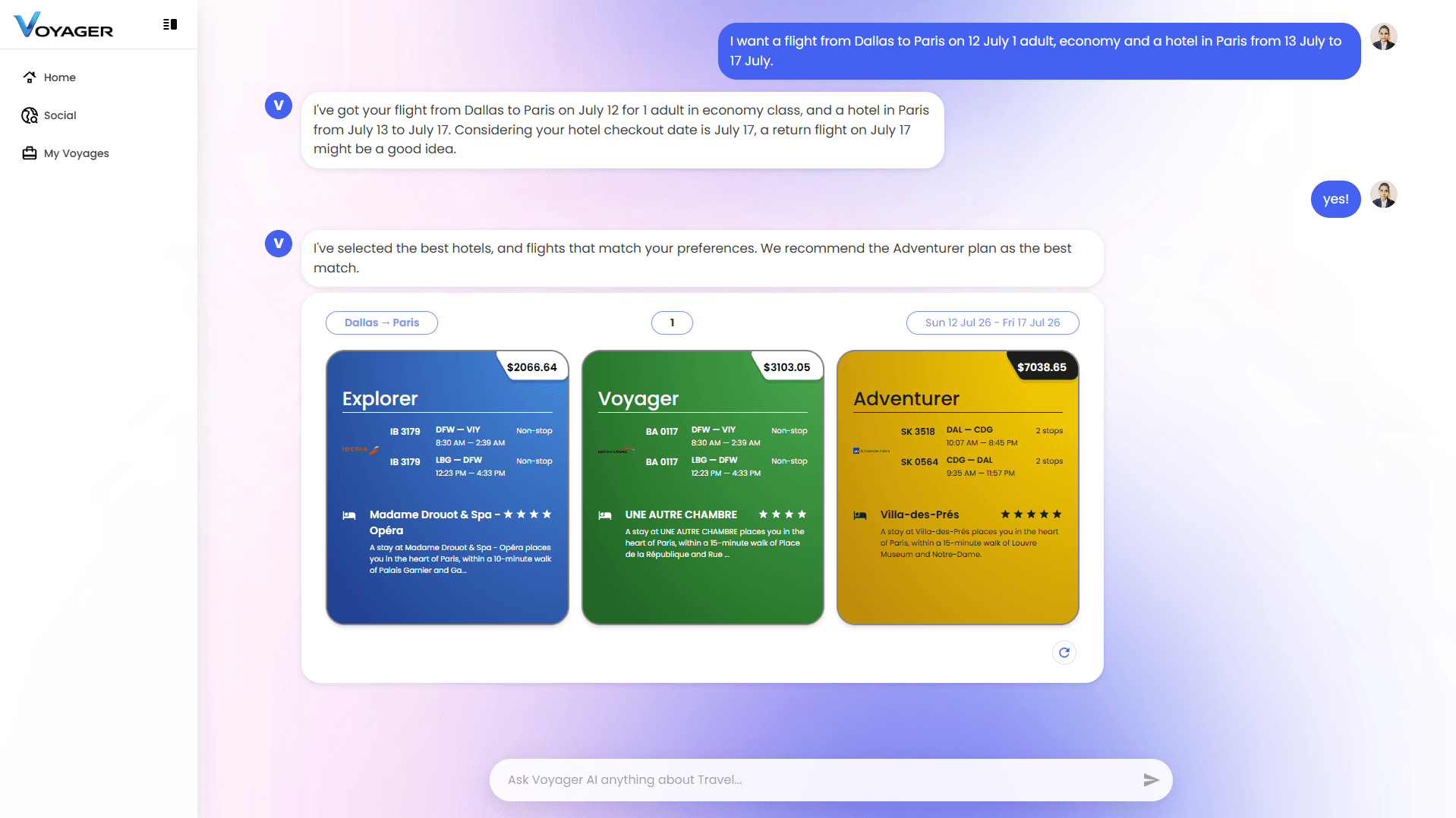The image size is (1456, 818).
Task: Click the CDG — DAL route on Adventurer card
Action: (969, 460)
